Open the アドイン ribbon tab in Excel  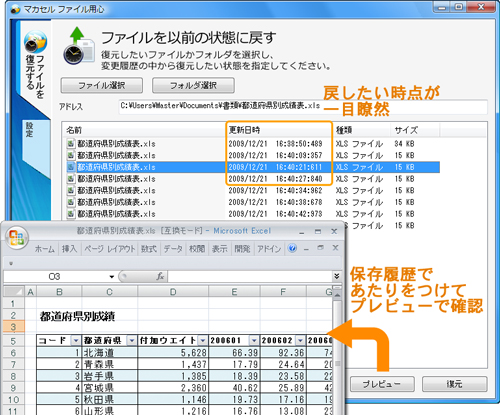coord(269,249)
